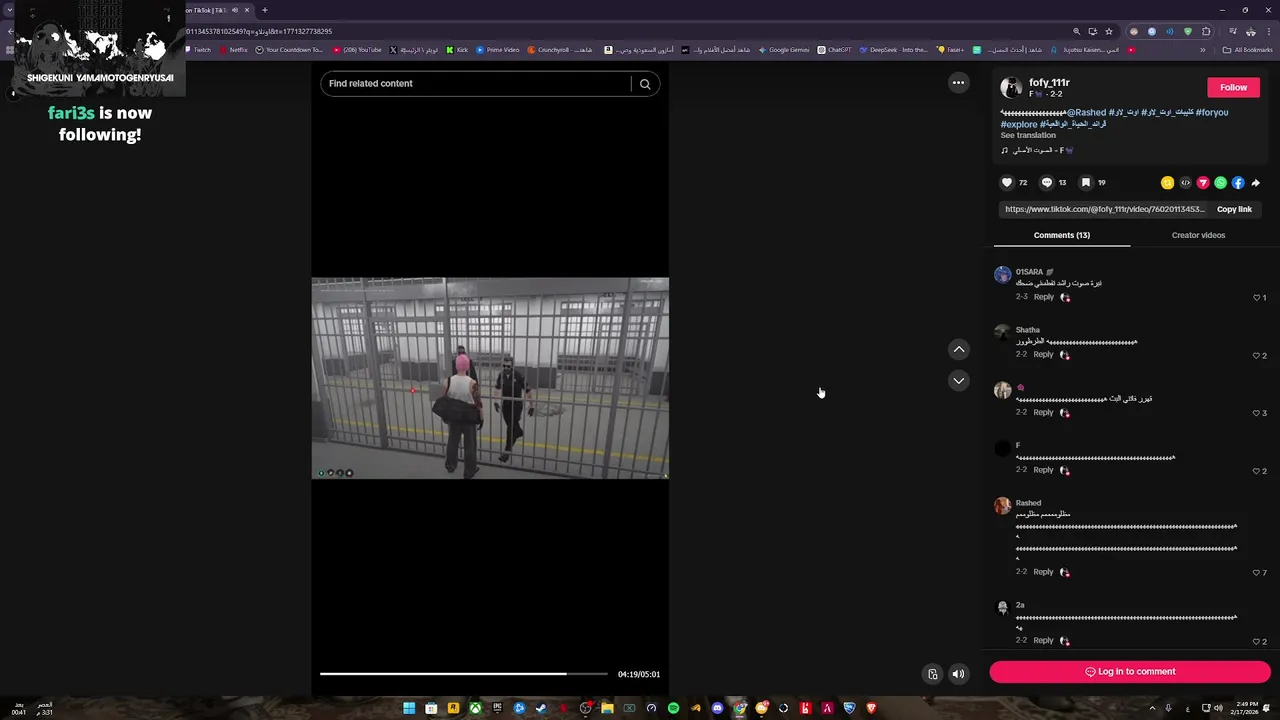
Task: Open the Windows Start button
Action: [409, 708]
